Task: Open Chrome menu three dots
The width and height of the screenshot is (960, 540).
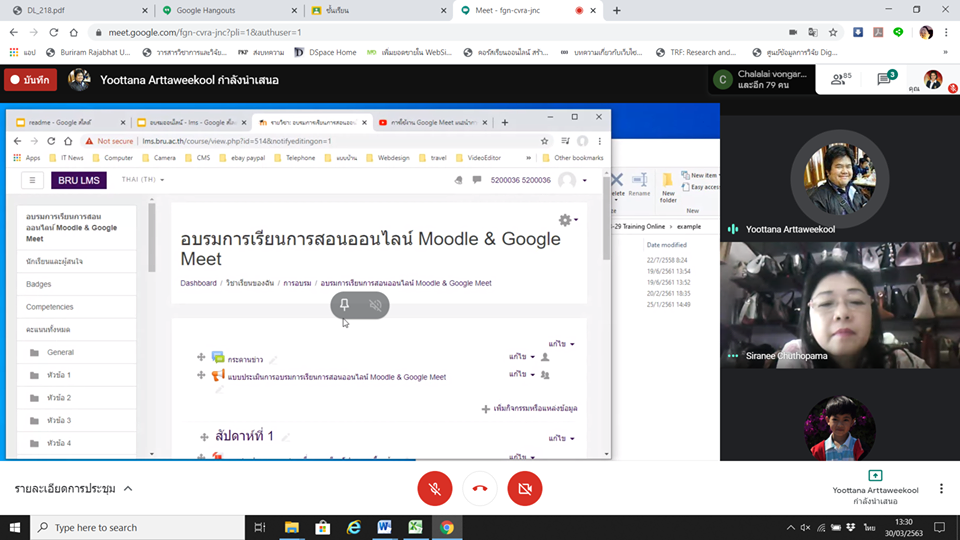Action: [946, 32]
